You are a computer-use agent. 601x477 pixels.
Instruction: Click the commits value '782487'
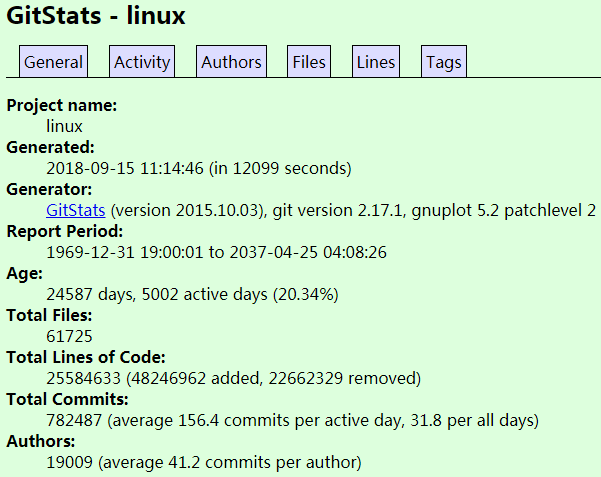click(x=74, y=420)
